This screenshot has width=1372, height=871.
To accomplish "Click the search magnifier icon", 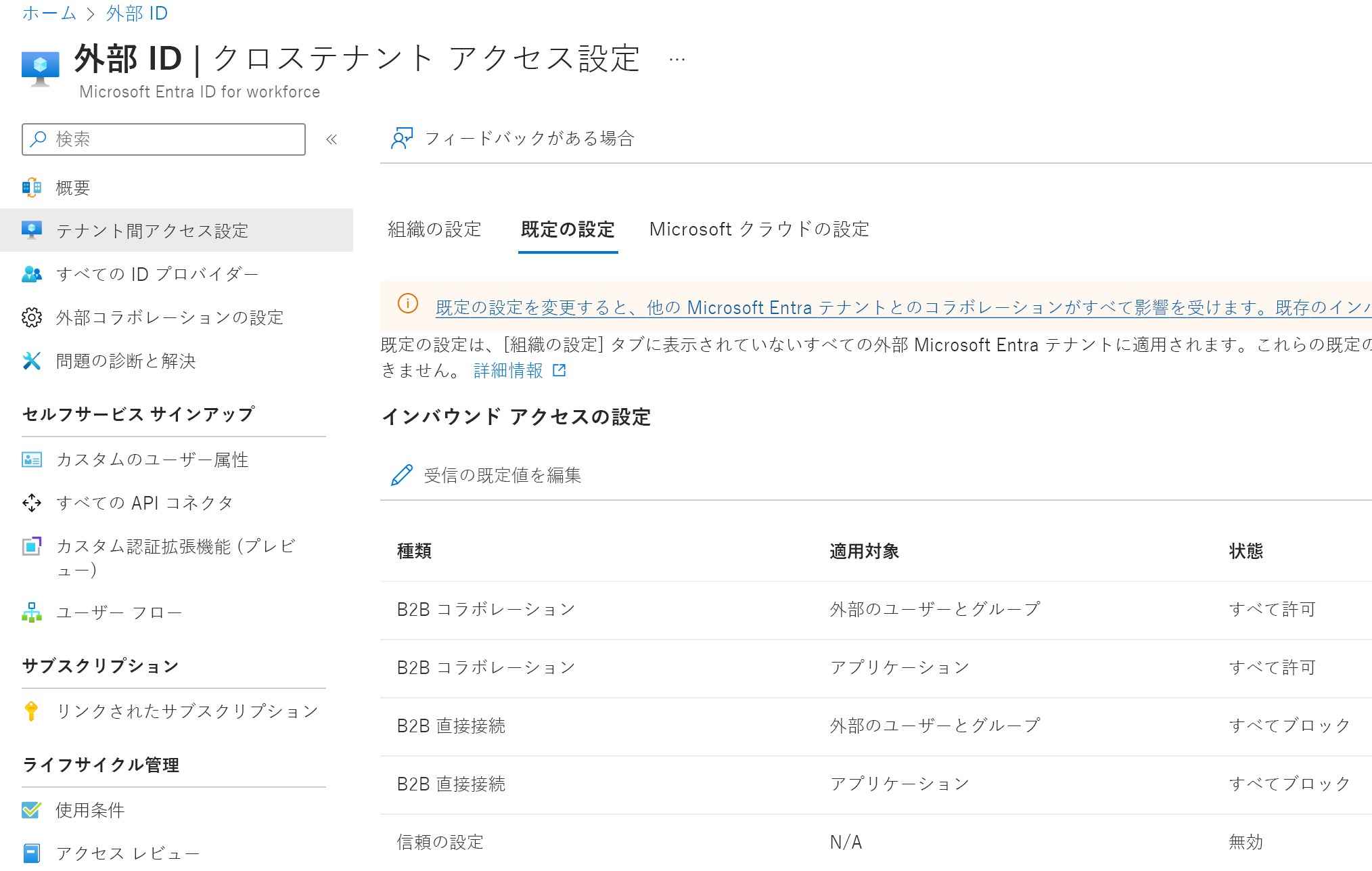I will point(39,139).
